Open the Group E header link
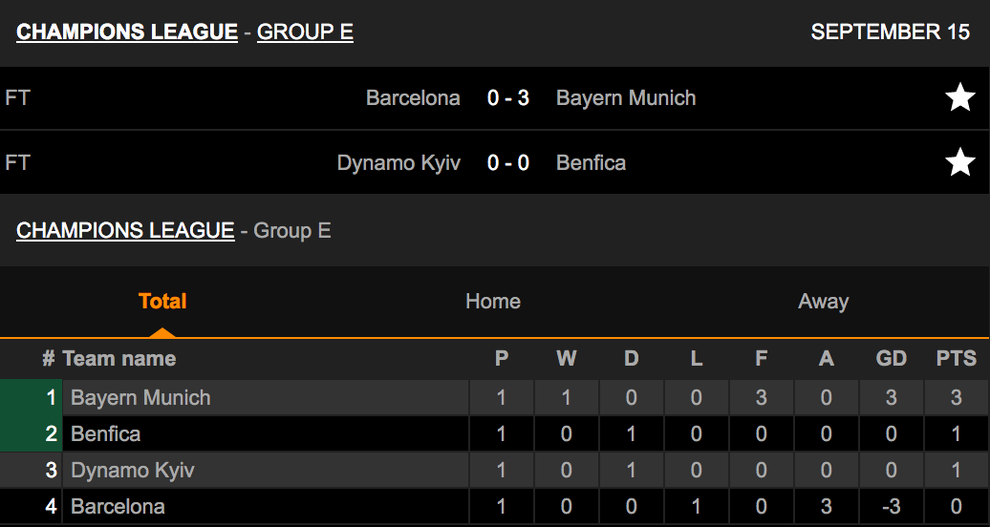Screen dimensions: 990x527 tap(305, 32)
